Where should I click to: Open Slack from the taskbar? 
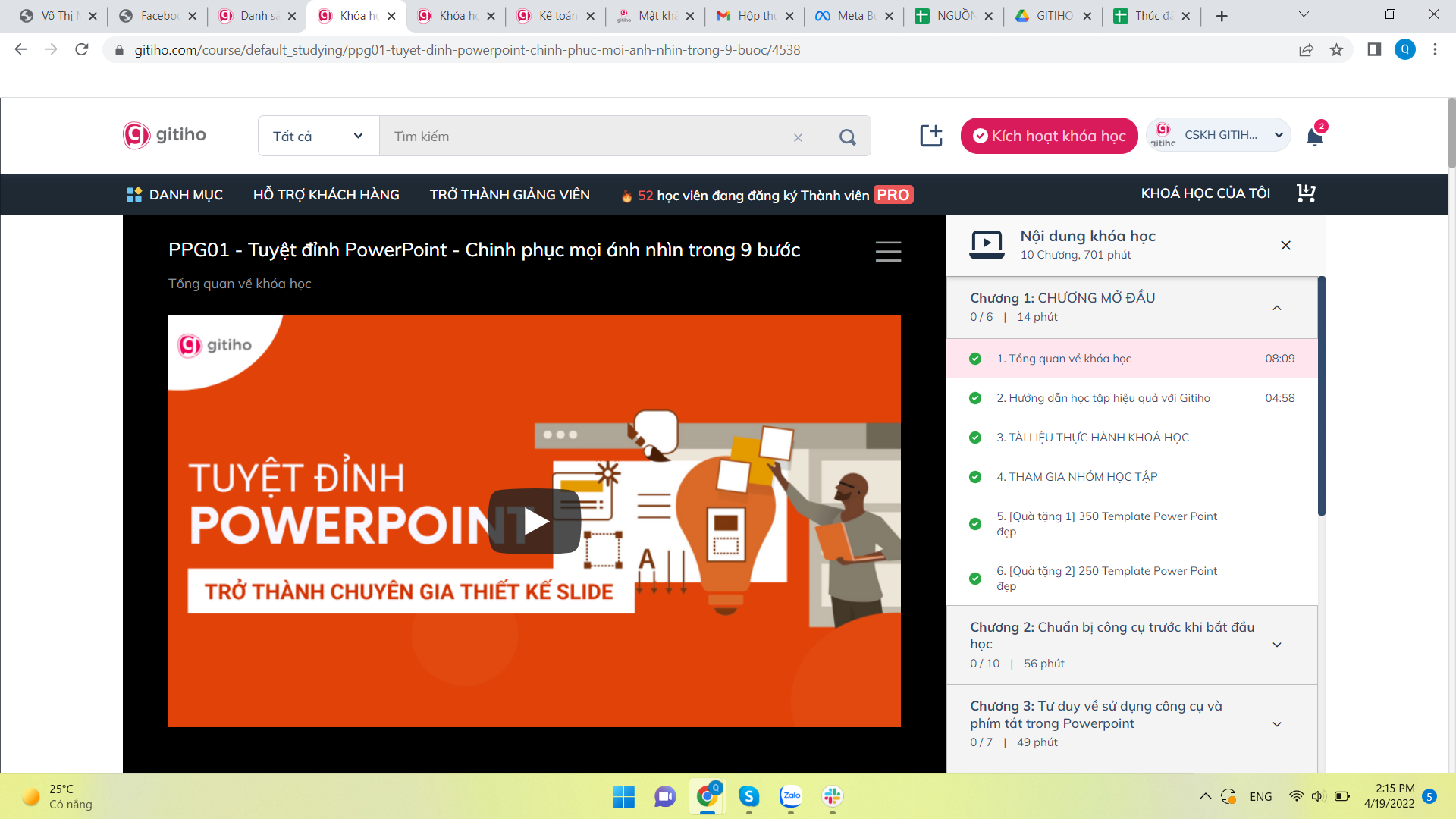coord(833,796)
